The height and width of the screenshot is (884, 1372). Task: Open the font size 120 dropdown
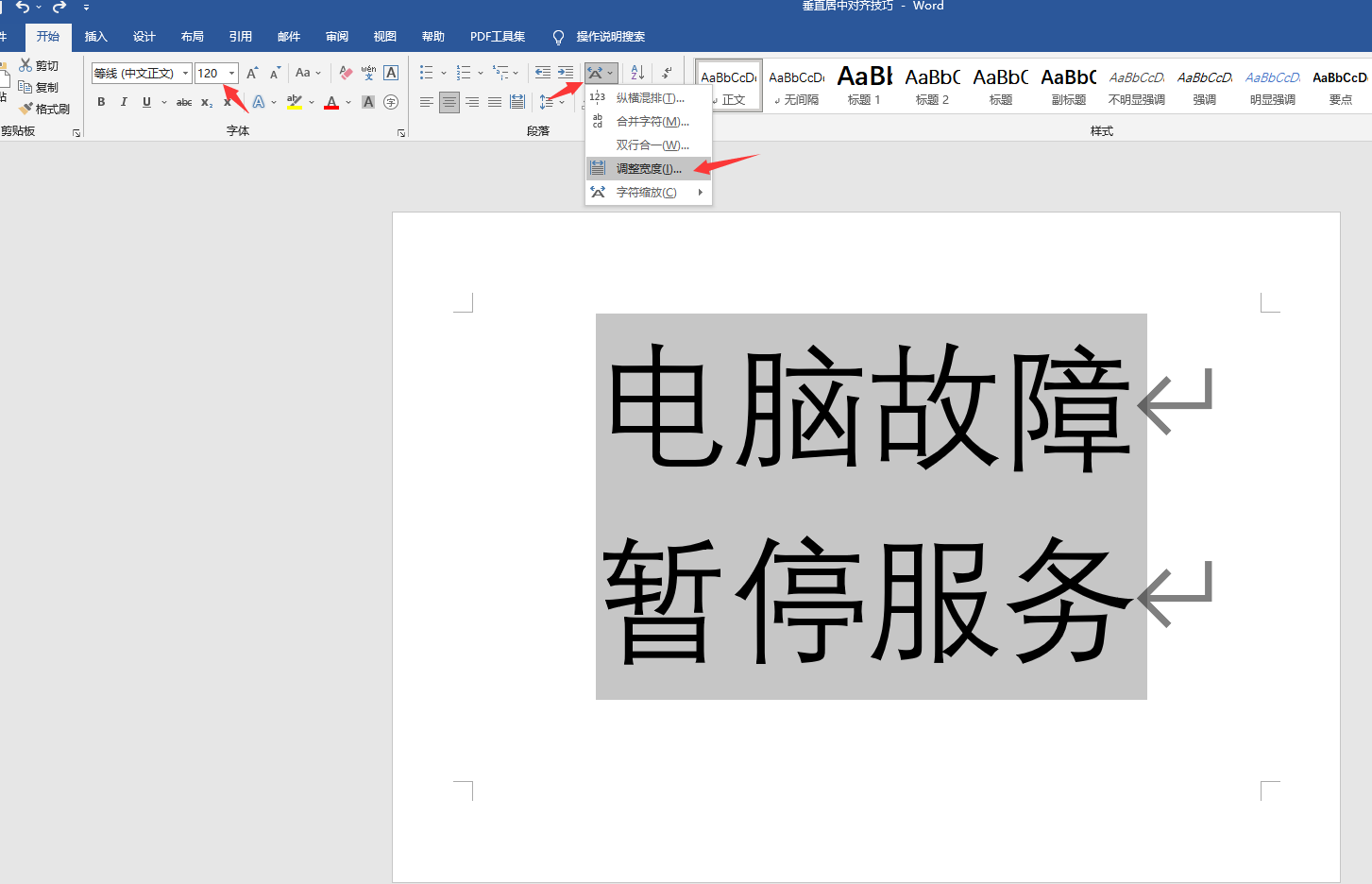tap(232, 73)
